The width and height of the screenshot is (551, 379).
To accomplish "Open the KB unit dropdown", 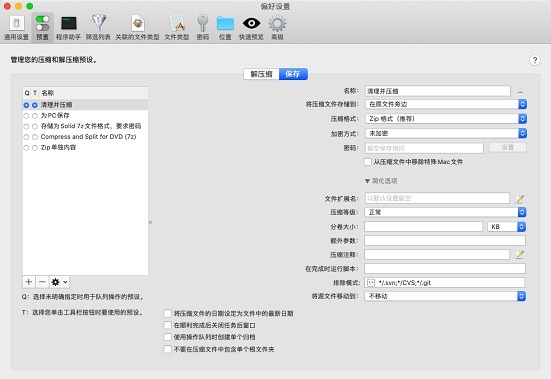I will click(506, 227).
